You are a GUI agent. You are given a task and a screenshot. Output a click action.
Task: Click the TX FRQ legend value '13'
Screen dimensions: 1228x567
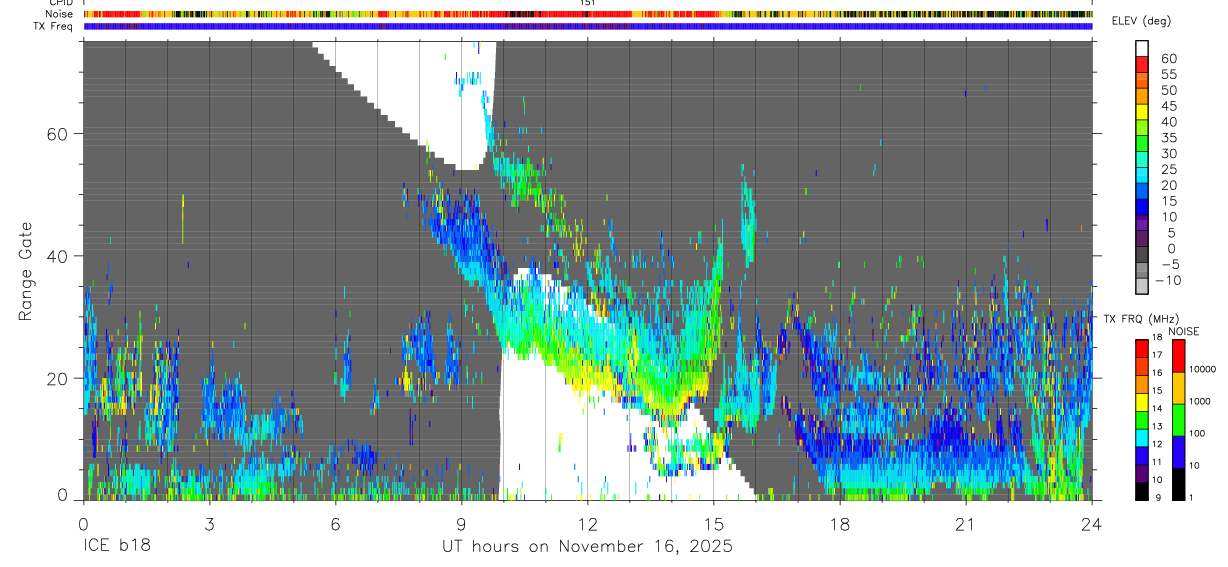(x=1156, y=426)
